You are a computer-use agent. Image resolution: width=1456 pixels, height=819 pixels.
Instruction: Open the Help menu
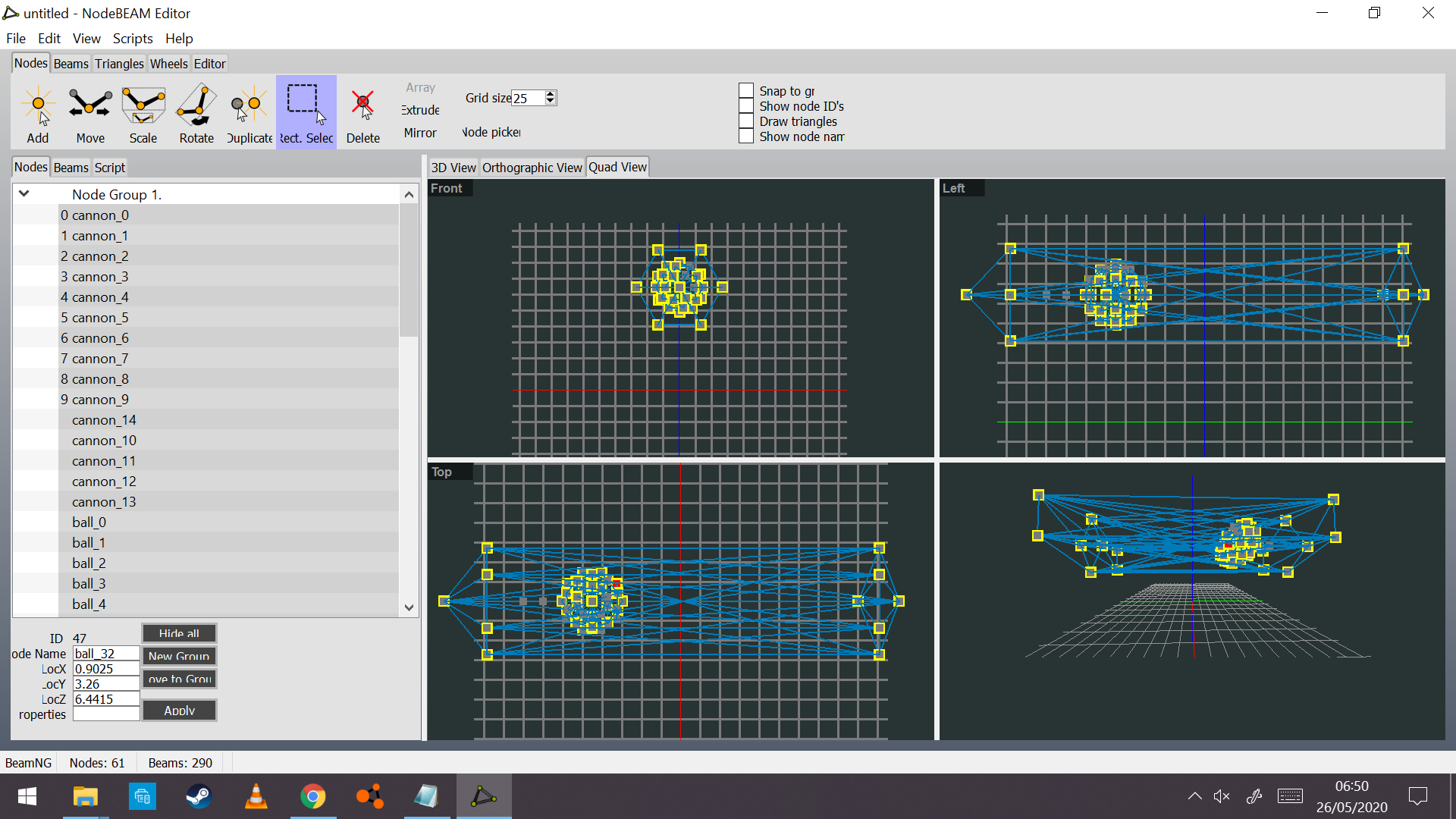pyautogui.click(x=179, y=39)
